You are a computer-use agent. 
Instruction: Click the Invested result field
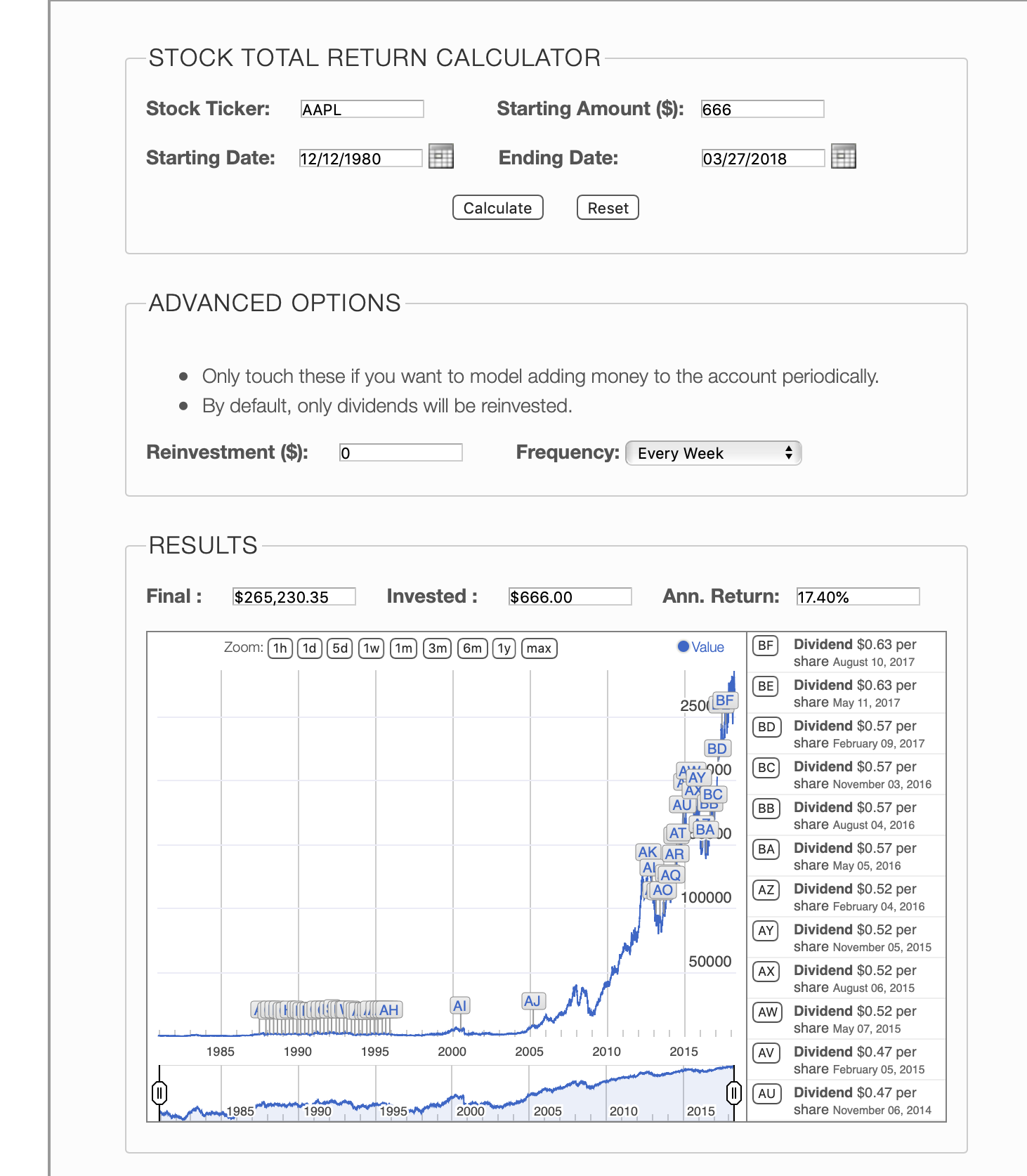pyautogui.click(x=570, y=596)
